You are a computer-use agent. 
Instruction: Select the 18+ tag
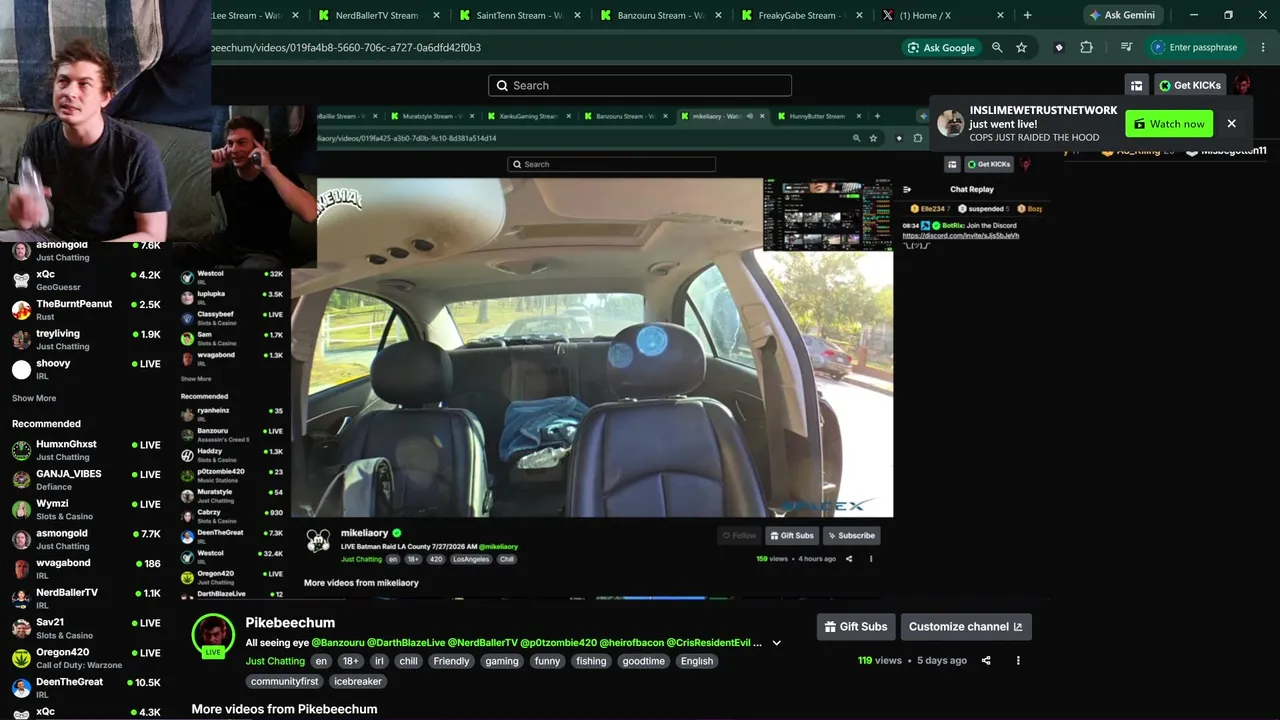[350, 661]
